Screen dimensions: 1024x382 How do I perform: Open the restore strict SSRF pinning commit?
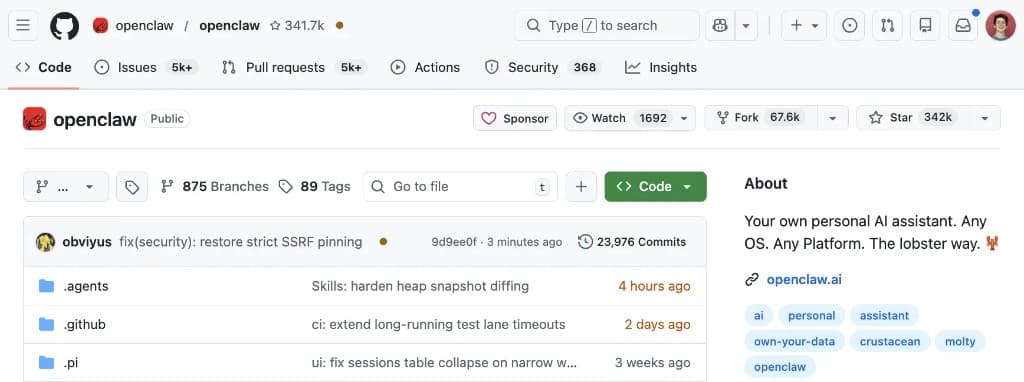tap(240, 242)
